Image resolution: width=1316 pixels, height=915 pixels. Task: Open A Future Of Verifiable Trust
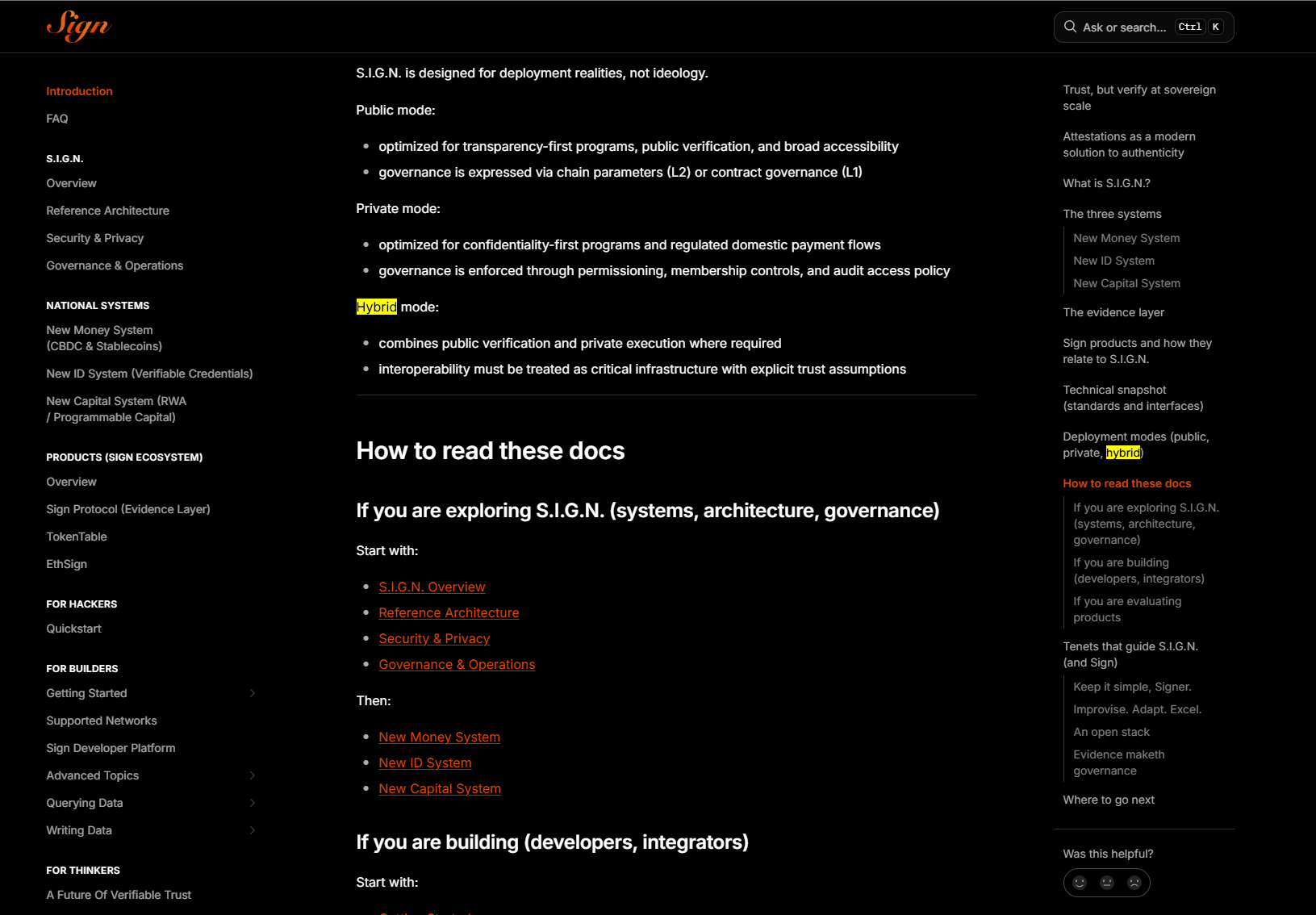coord(119,895)
